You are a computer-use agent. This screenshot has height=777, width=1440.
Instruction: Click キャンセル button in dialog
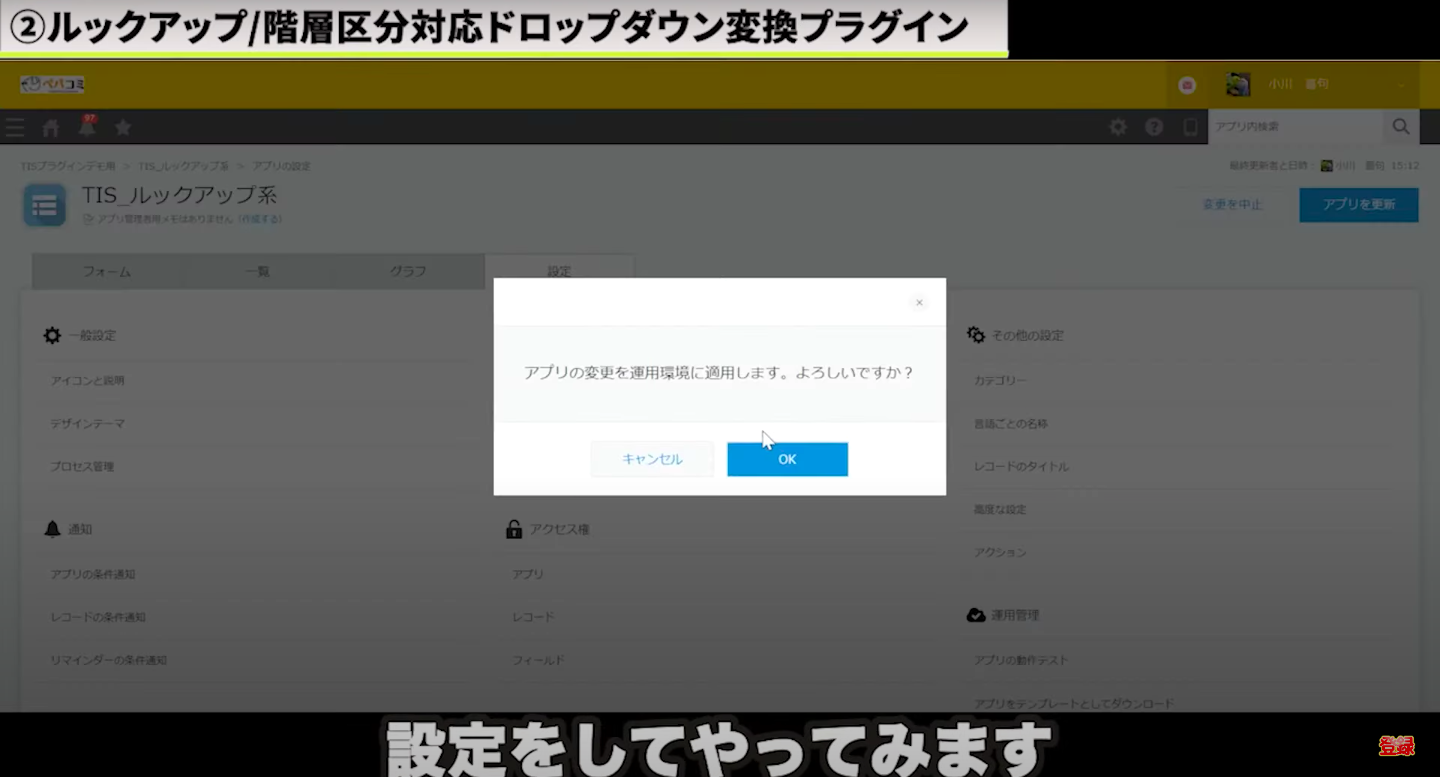[652, 459]
